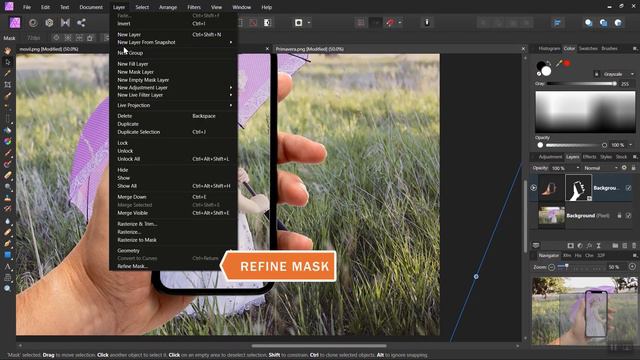Toggle the color model lock beside Grayscale

point(596,74)
